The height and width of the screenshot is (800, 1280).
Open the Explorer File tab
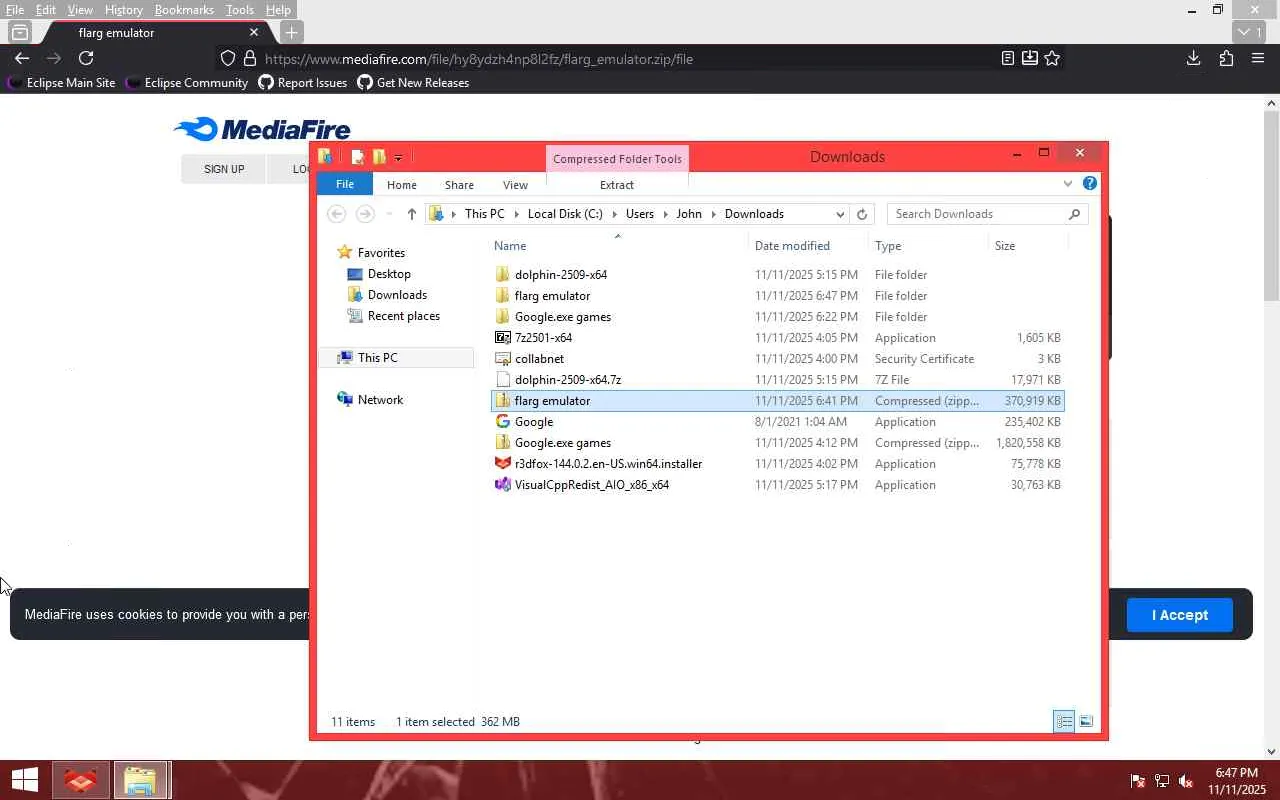coord(345,184)
